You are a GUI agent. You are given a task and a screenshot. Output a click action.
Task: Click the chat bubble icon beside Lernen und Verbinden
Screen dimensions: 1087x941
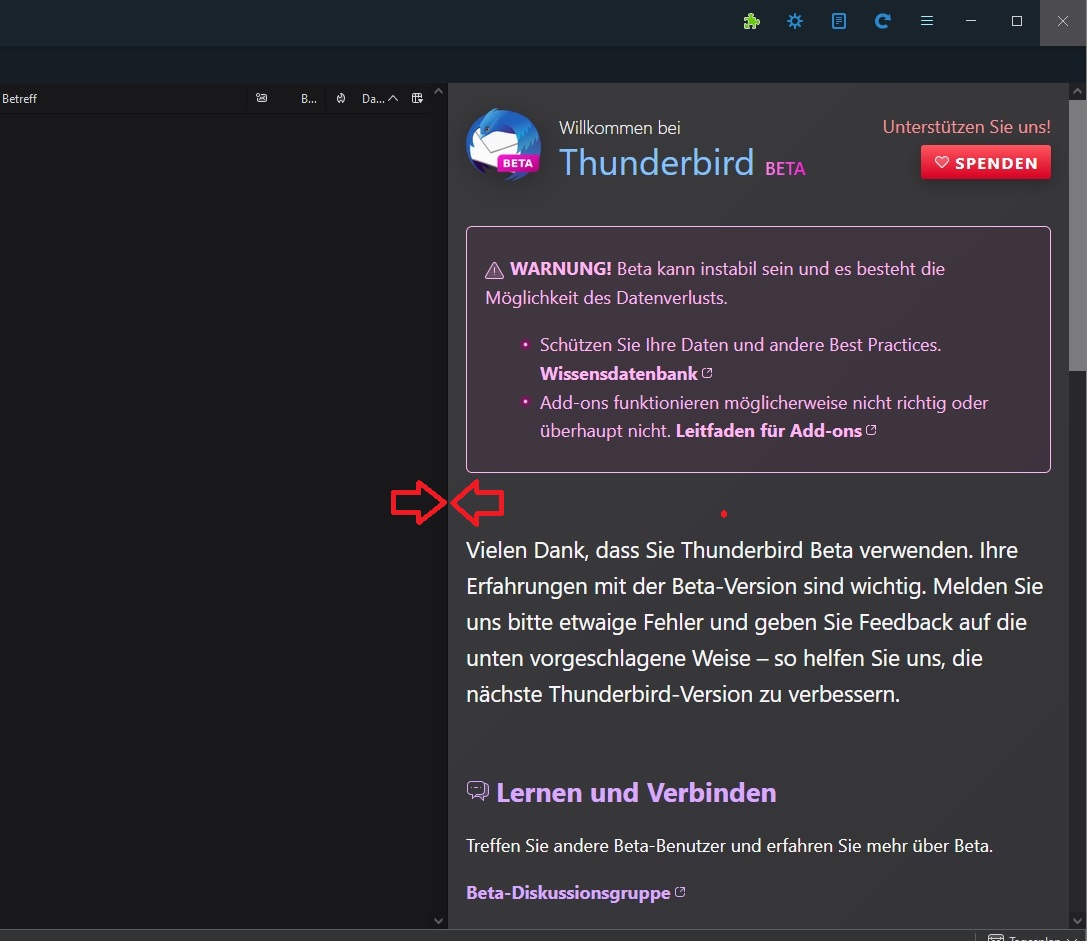[478, 791]
